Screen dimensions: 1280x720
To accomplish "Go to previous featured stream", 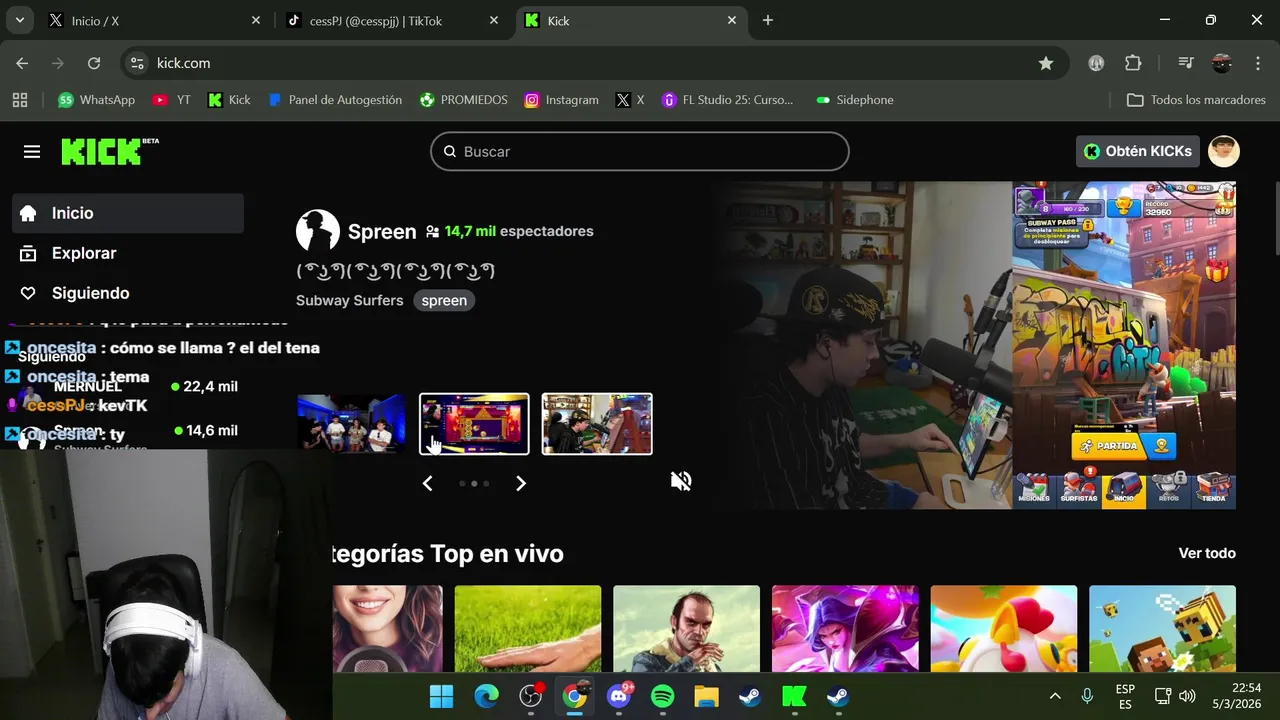I will pyautogui.click(x=427, y=484).
